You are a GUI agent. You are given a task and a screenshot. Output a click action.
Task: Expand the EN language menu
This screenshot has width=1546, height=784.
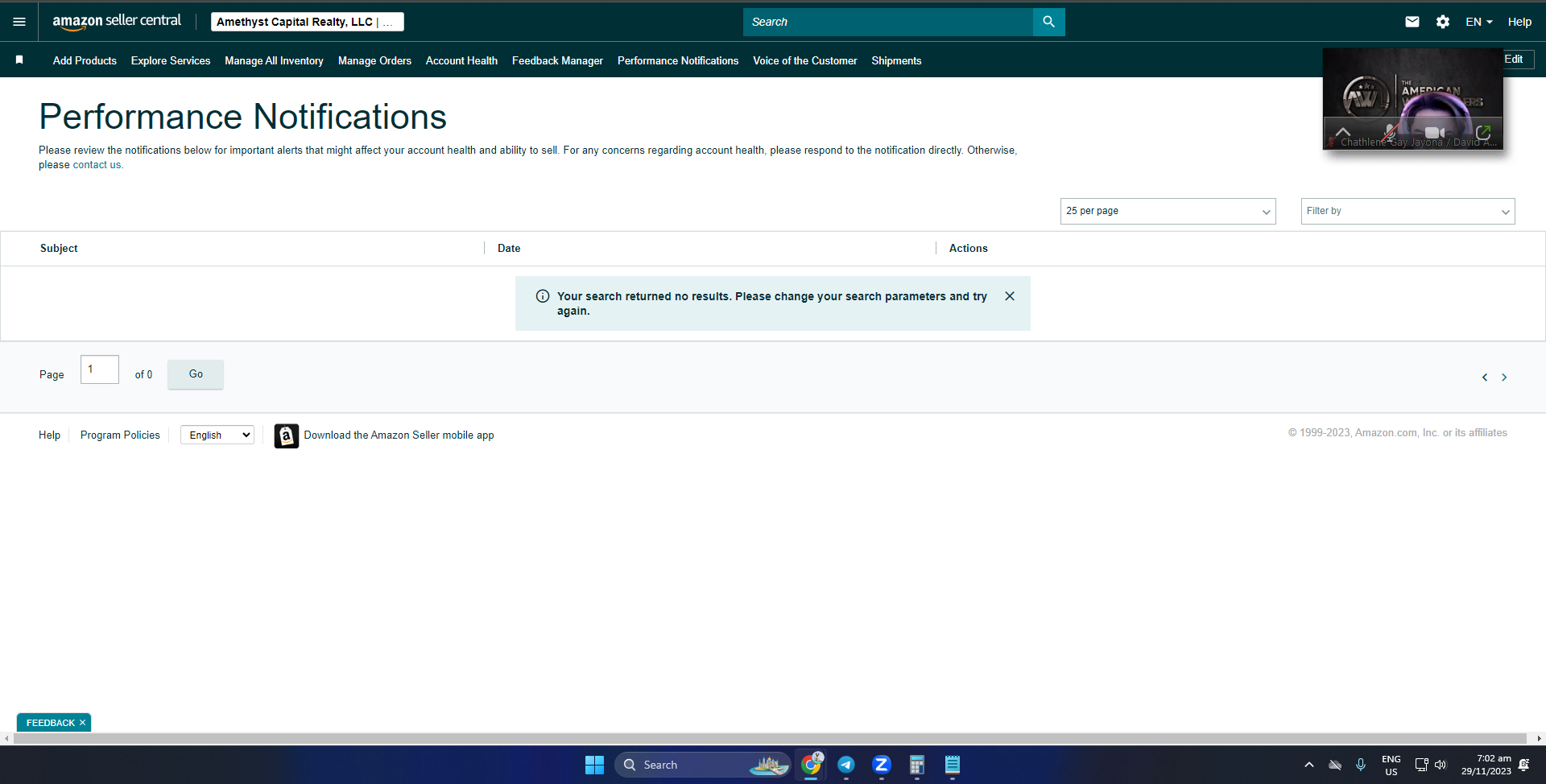tap(1479, 22)
